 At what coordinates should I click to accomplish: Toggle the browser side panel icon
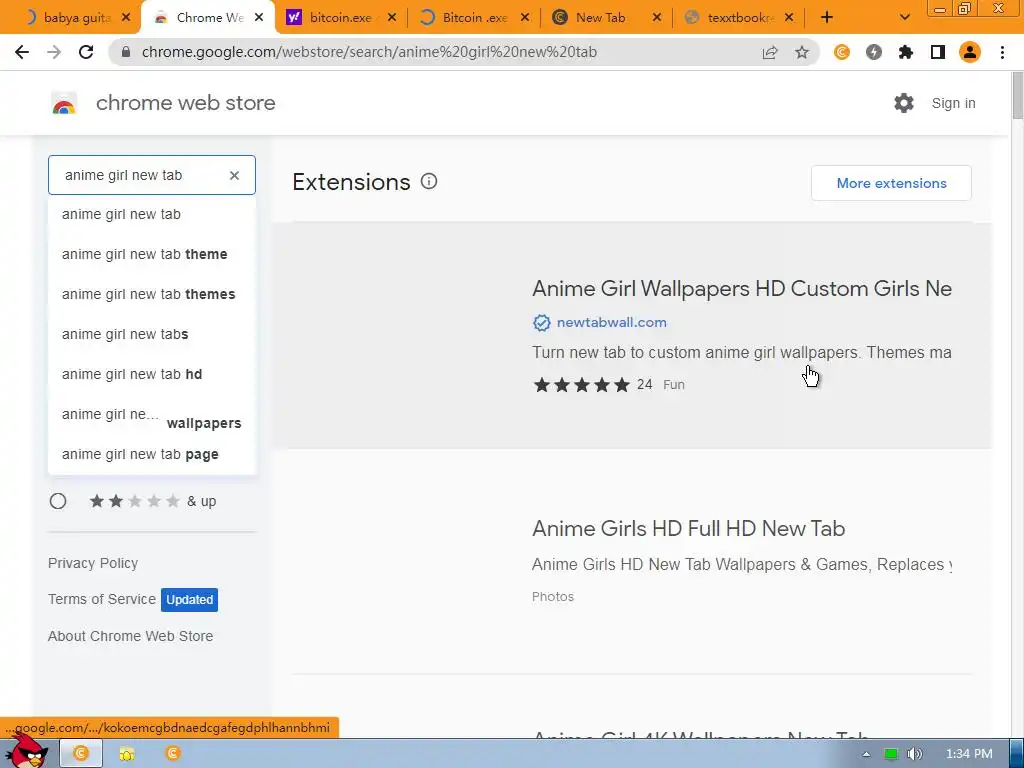pyautogui.click(x=938, y=52)
